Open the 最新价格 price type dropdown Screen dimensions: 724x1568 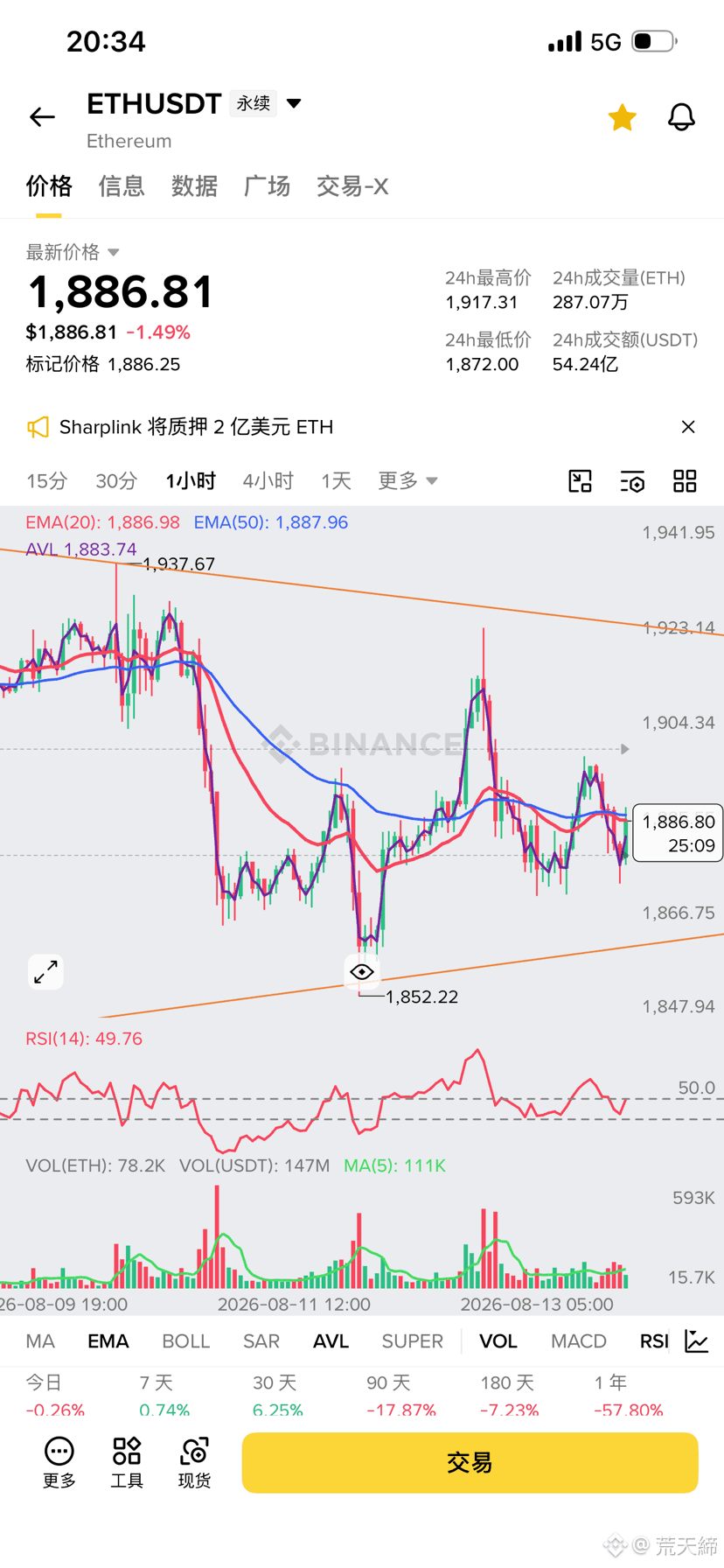(73, 252)
